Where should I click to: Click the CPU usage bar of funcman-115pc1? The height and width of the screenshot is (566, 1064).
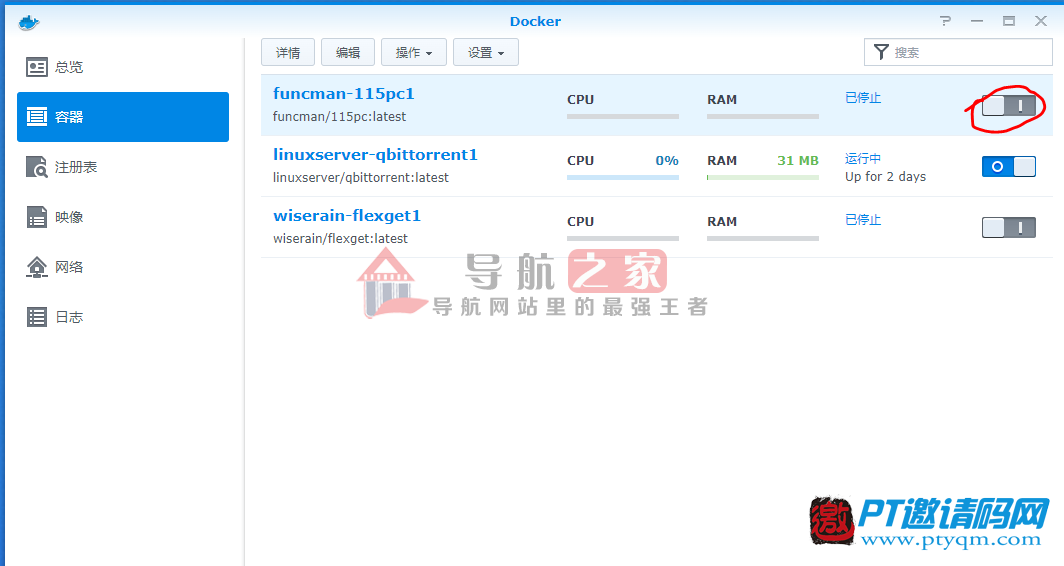pyautogui.click(x=623, y=117)
